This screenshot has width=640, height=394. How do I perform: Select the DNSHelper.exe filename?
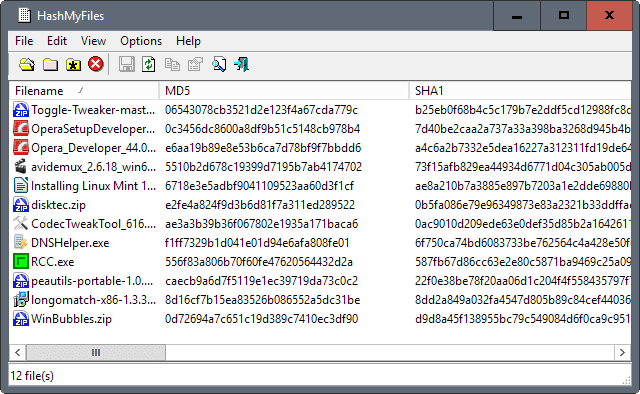pos(70,243)
